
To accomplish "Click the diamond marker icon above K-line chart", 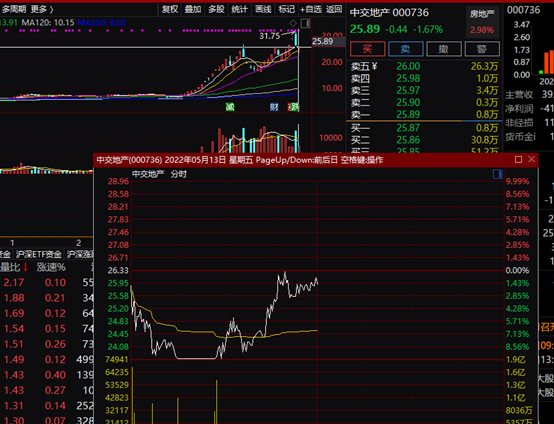I will (x=293, y=23).
